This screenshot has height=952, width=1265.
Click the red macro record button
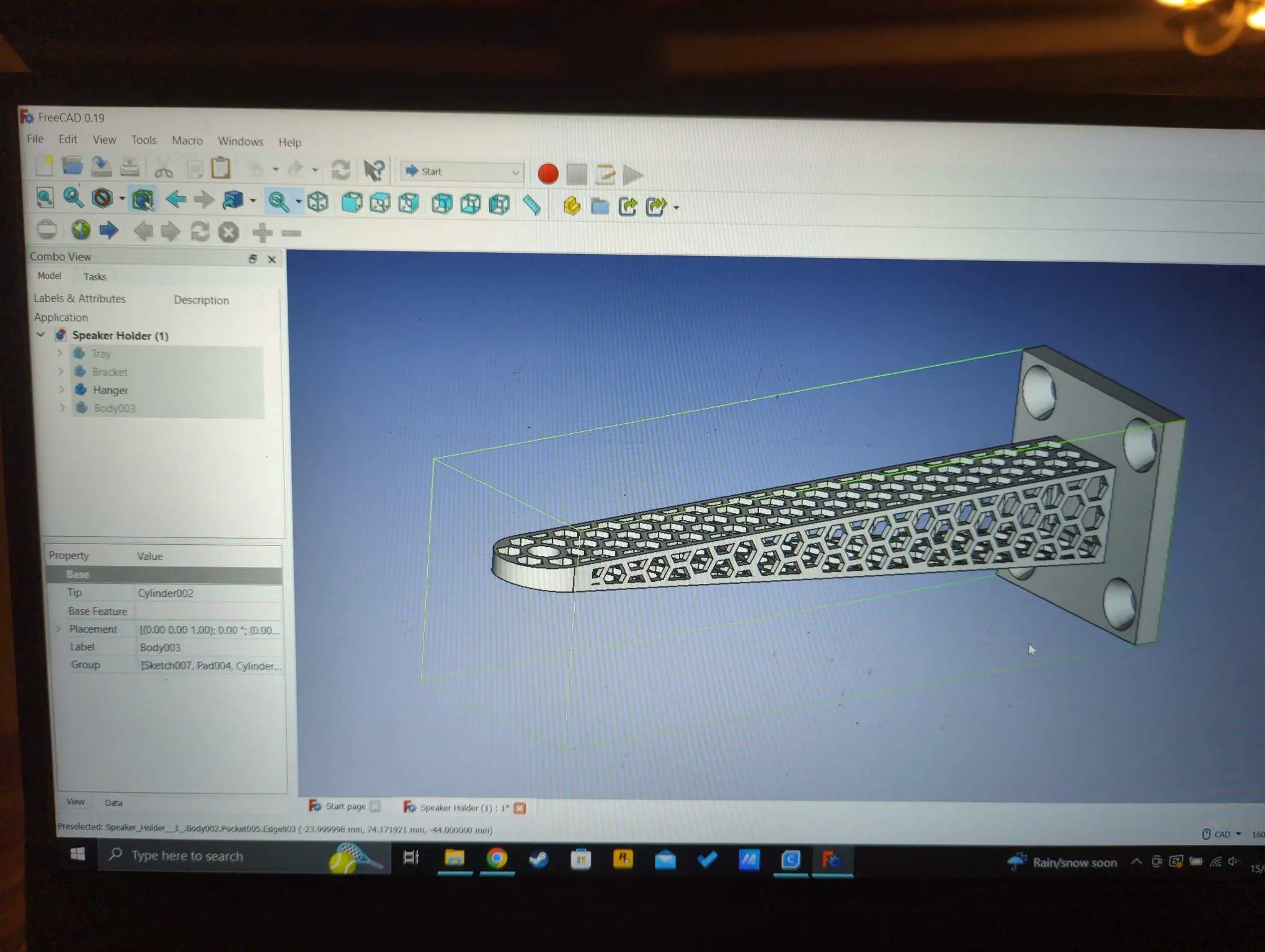548,174
